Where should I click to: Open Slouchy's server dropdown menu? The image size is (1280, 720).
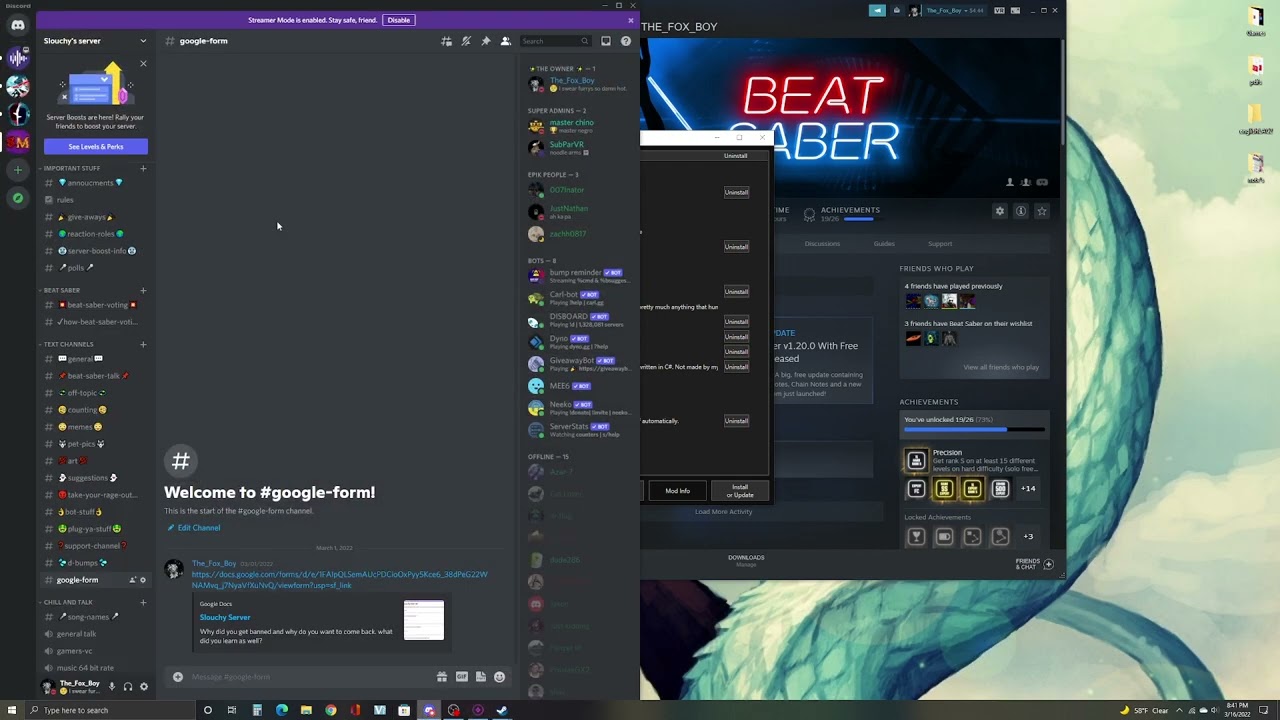tap(95, 41)
